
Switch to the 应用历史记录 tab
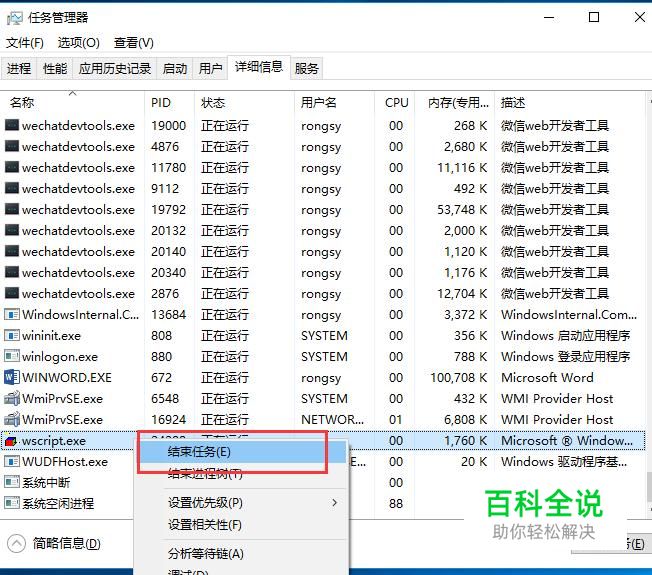115,68
